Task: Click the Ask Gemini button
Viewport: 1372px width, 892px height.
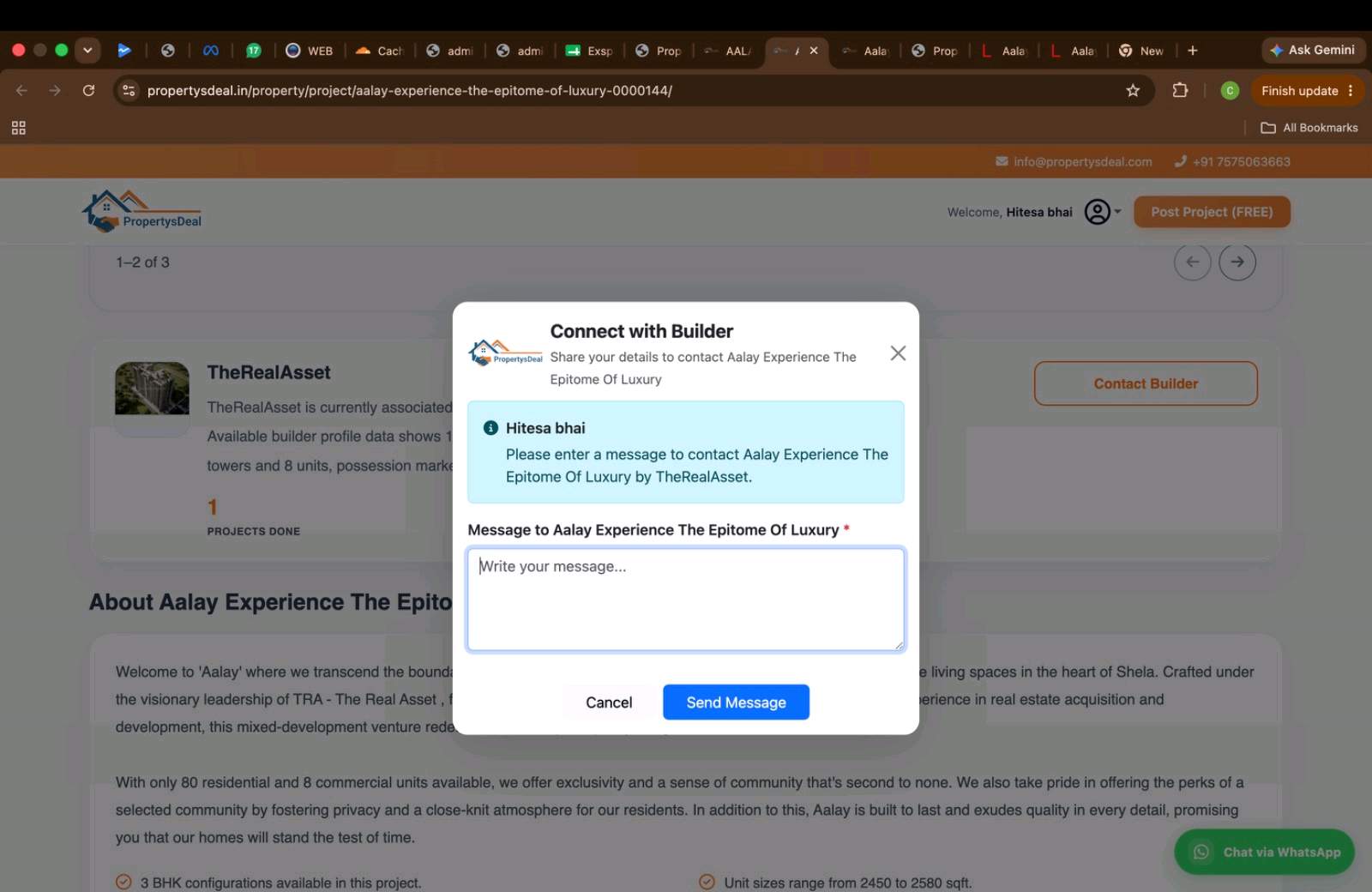Action: pos(1313,51)
